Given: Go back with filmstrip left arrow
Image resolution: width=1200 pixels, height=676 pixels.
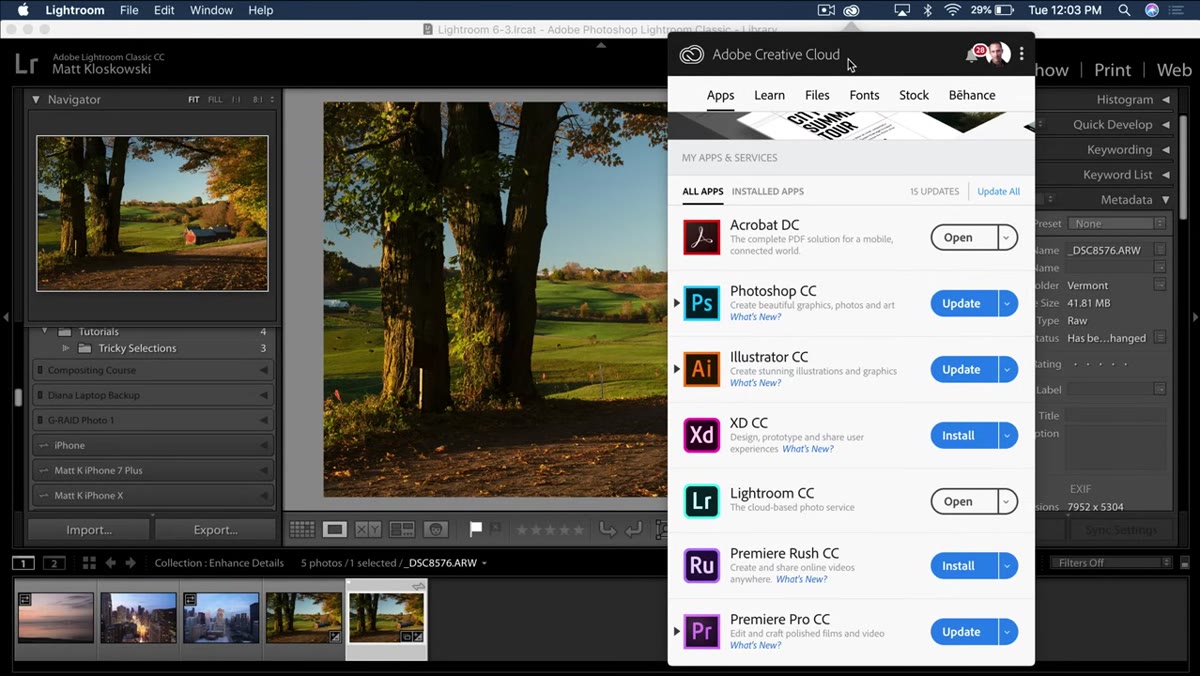Looking at the screenshot, I should tap(111, 563).
